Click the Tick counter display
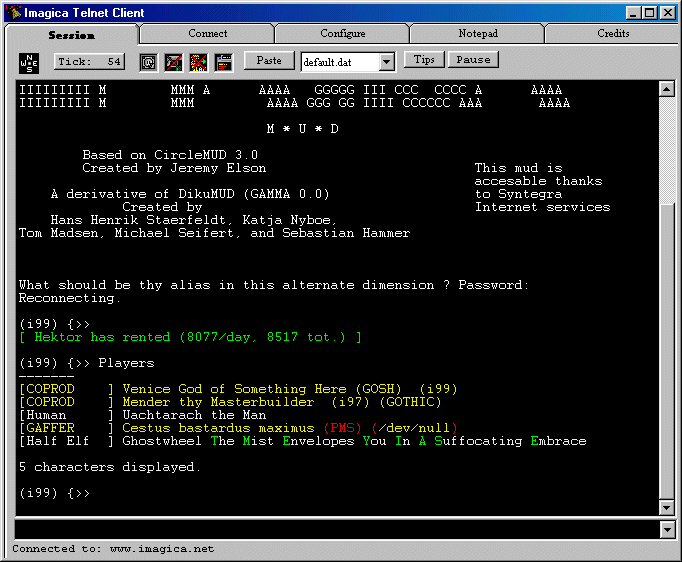The width and height of the screenshot is (682, 562). click(89, 62)
